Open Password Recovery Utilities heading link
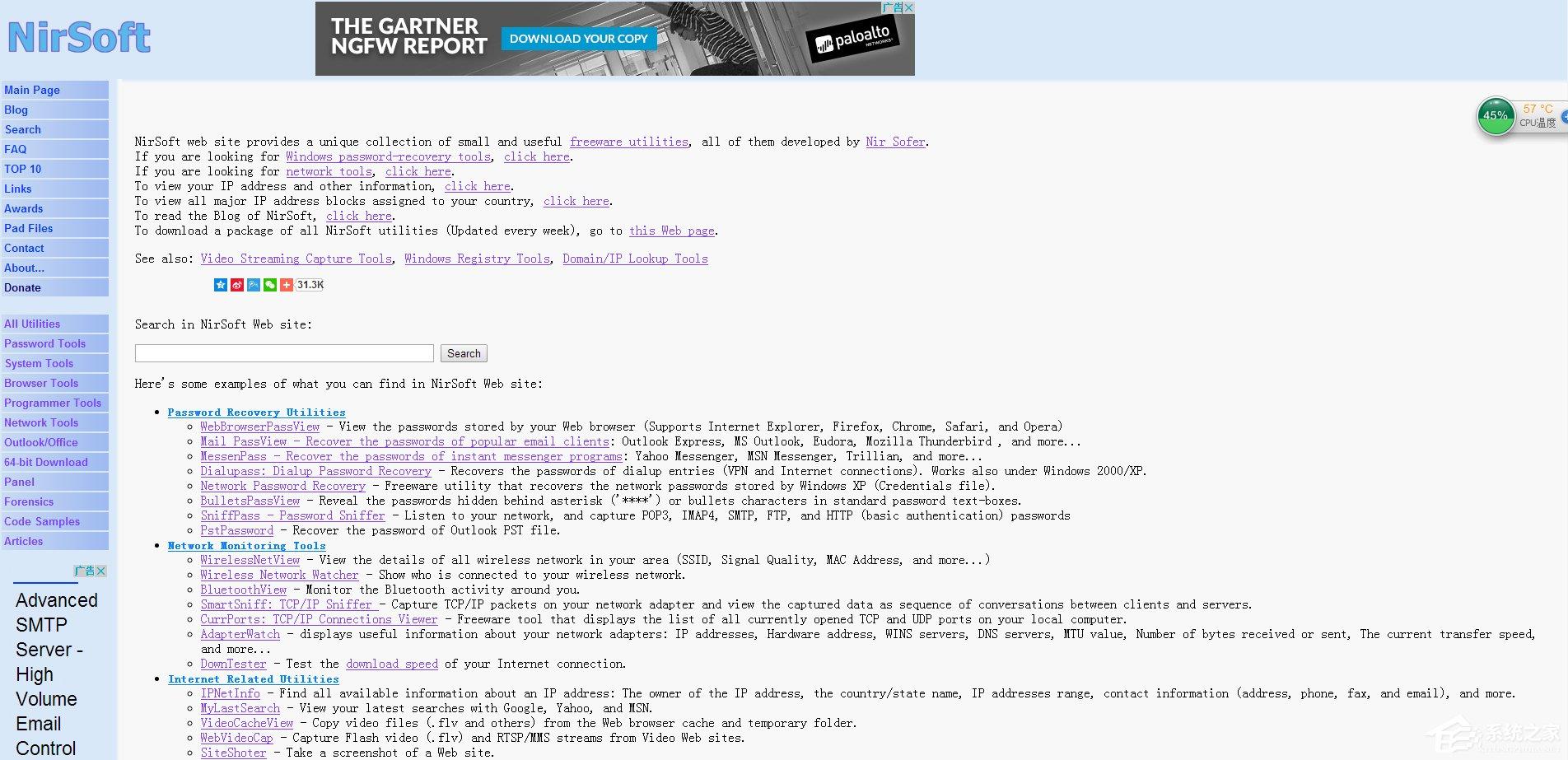The width and height of the screenshot is (1568, 760). 256,413
